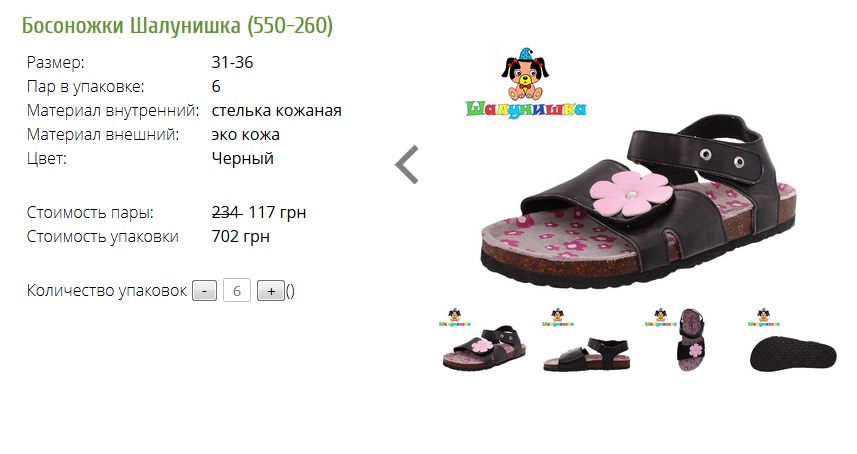Click the color value Черный
The height and width of the screenshot is (454, 857).
pos(243,158)
